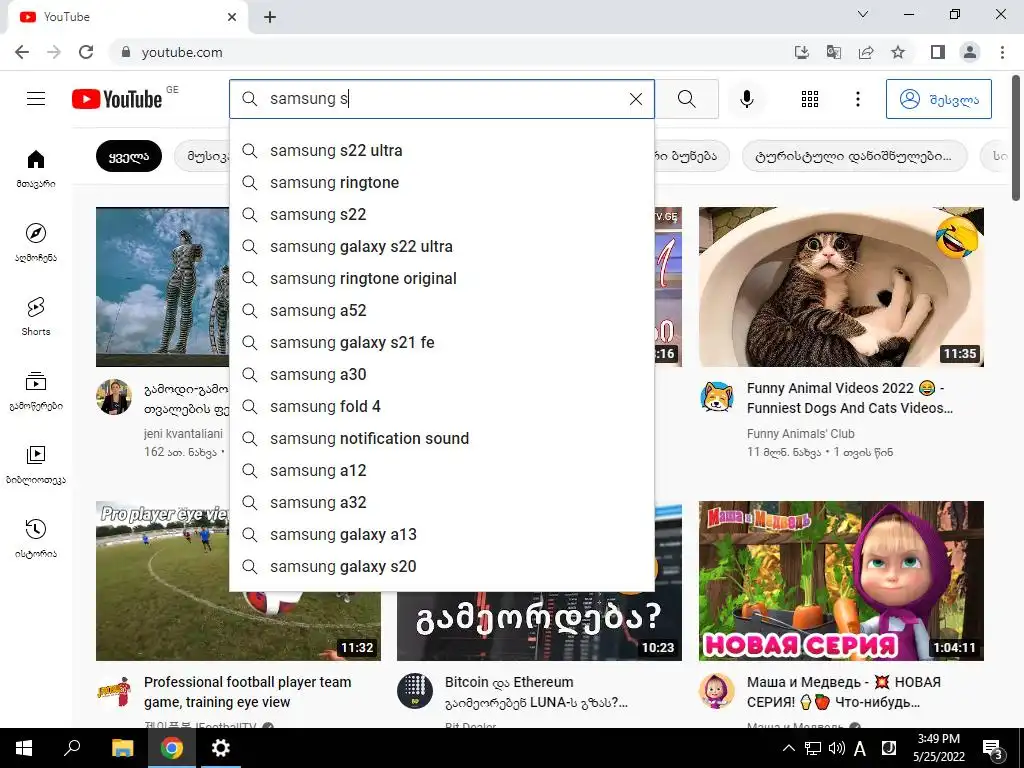1024x768 pixels.
Task: Select samsung fold 4 suggestion
Action: point(442,406)
